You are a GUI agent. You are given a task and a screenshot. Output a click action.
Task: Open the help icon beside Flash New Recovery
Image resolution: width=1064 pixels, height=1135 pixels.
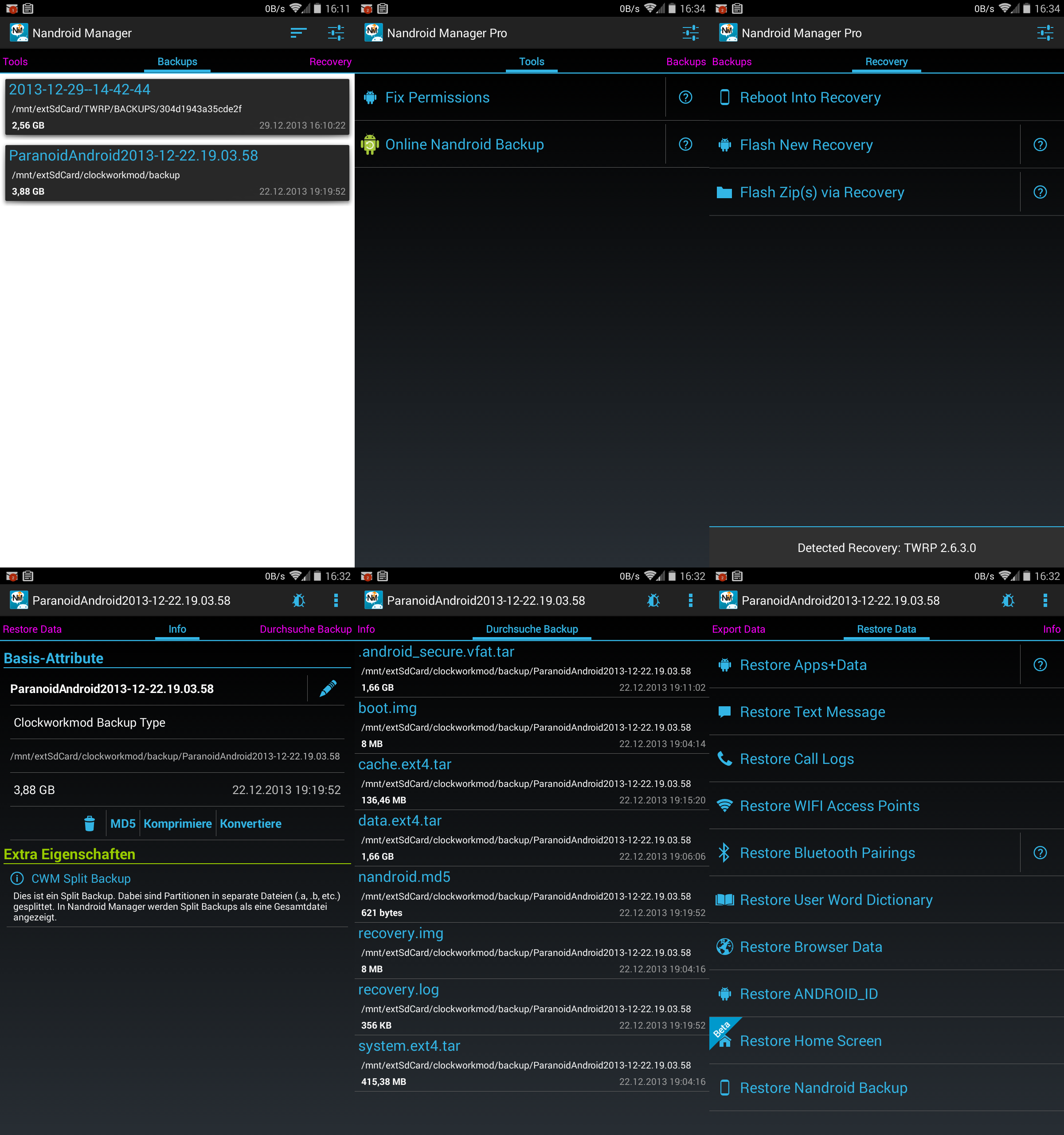tap(1040, 145)
